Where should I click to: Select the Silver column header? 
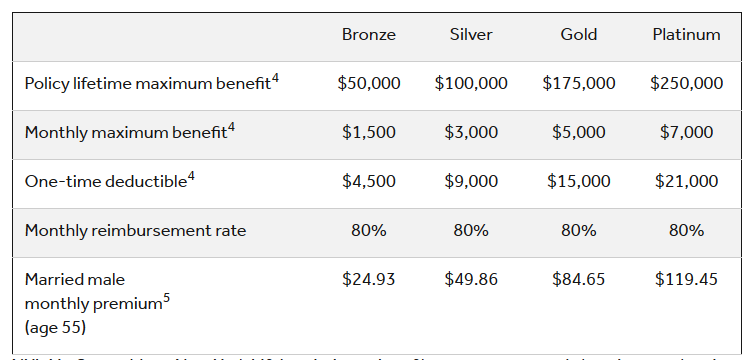471,35
